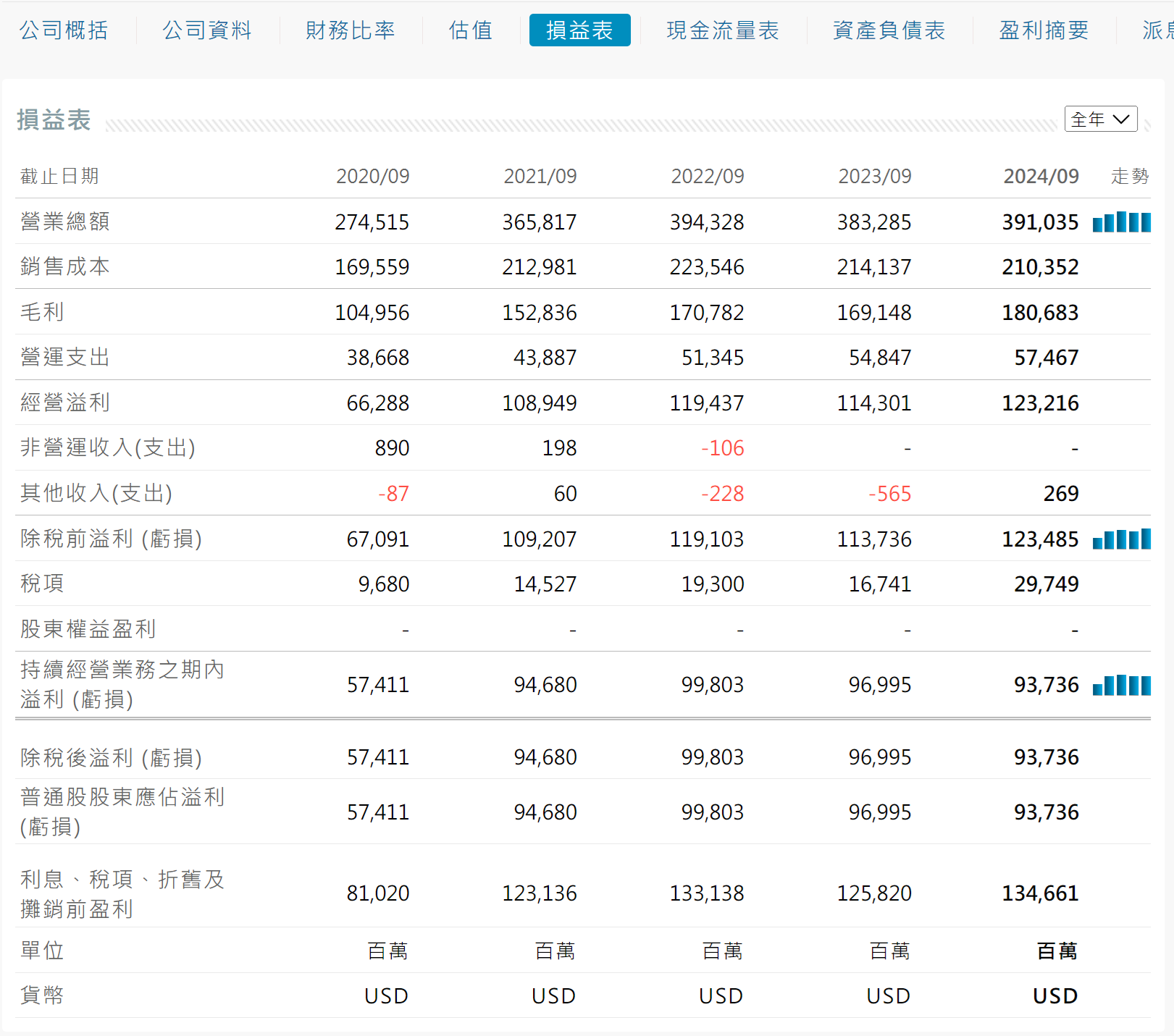Click the active 損益表 tab
The height and width of the screenshot is (1036, 1174).
point(579,30)
